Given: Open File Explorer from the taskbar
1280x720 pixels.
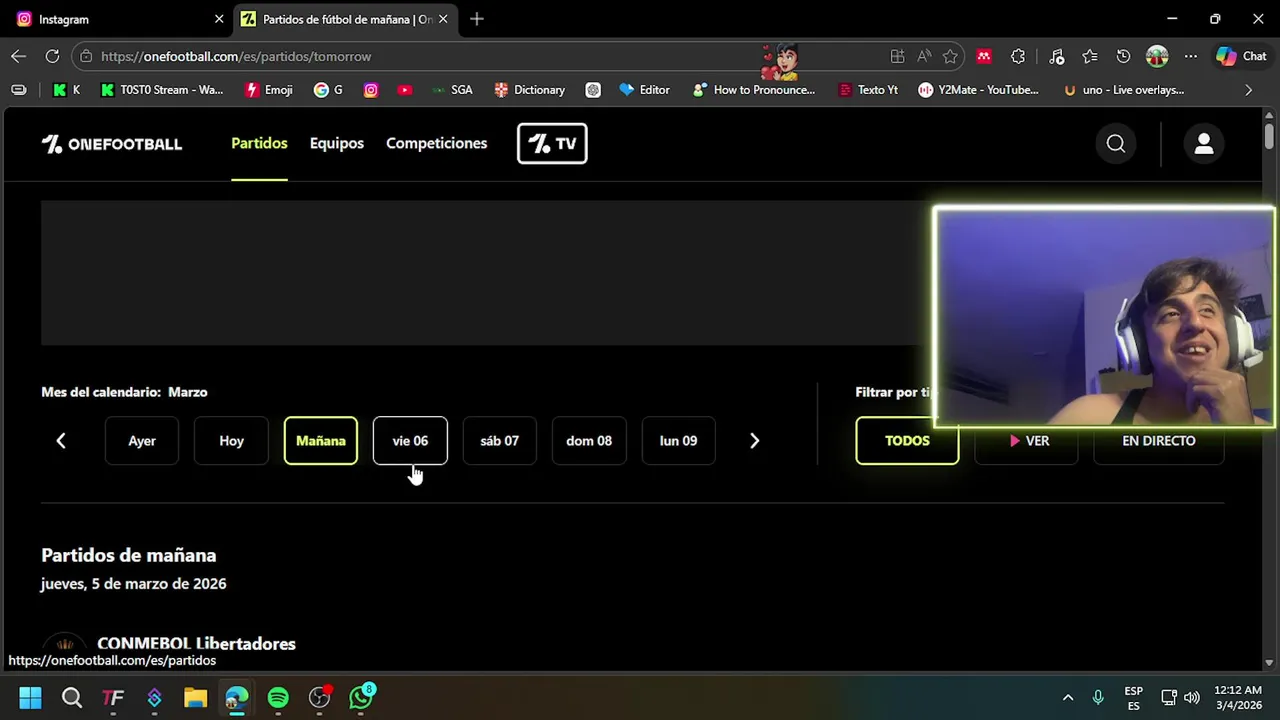Looking at the screenshot, I should tap(195, 697).
